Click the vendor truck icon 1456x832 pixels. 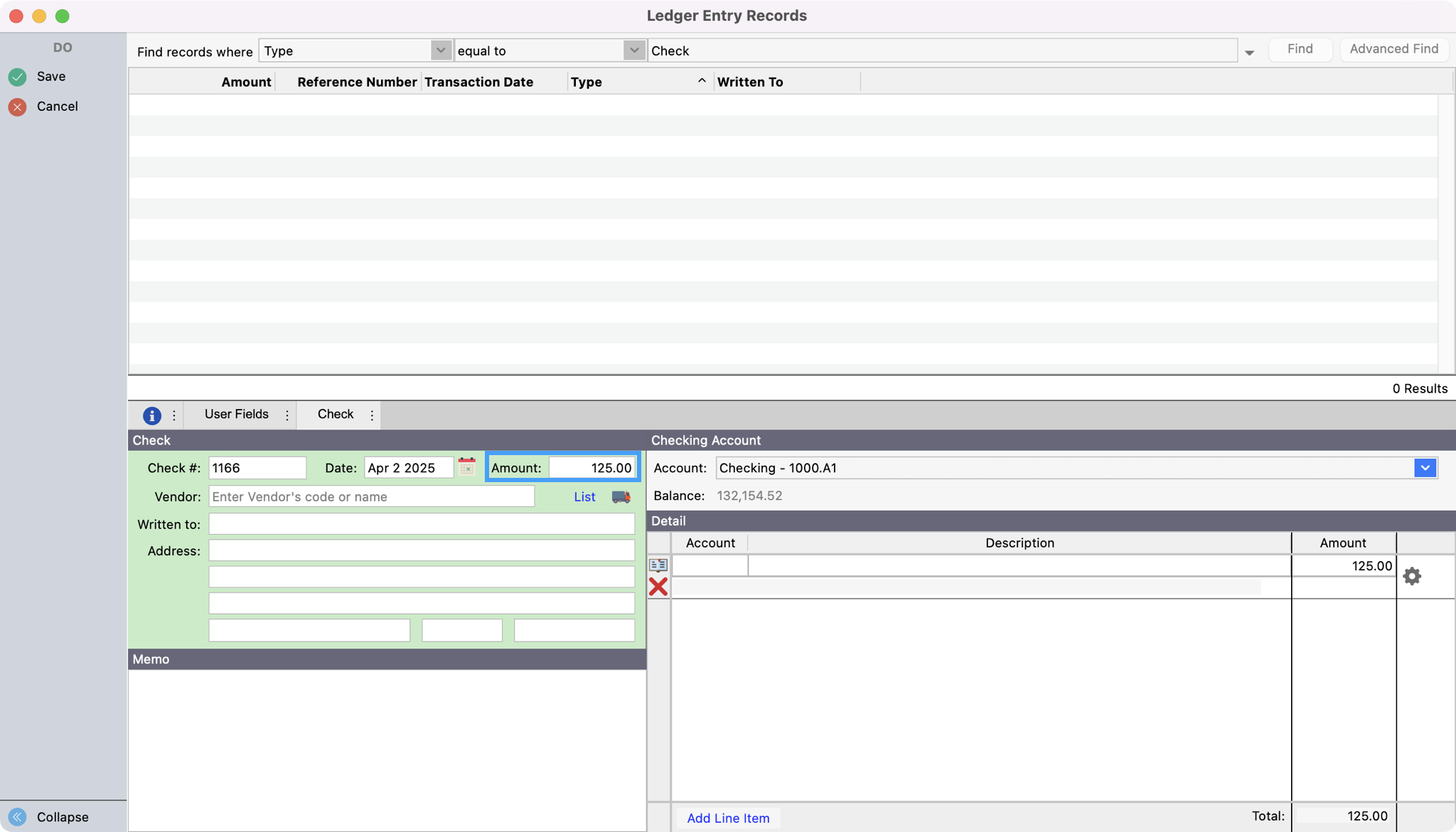(x=621, y=497)
